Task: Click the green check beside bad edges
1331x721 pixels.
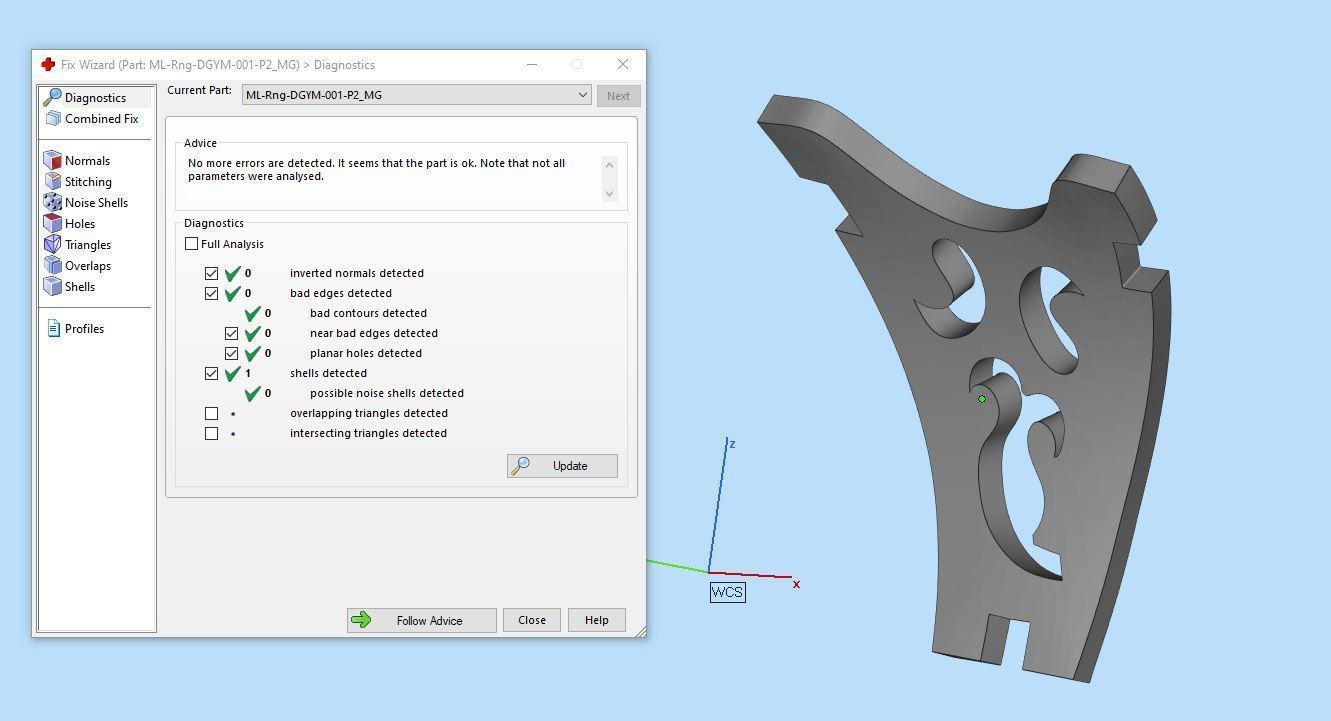Action: tap(233, 293)
